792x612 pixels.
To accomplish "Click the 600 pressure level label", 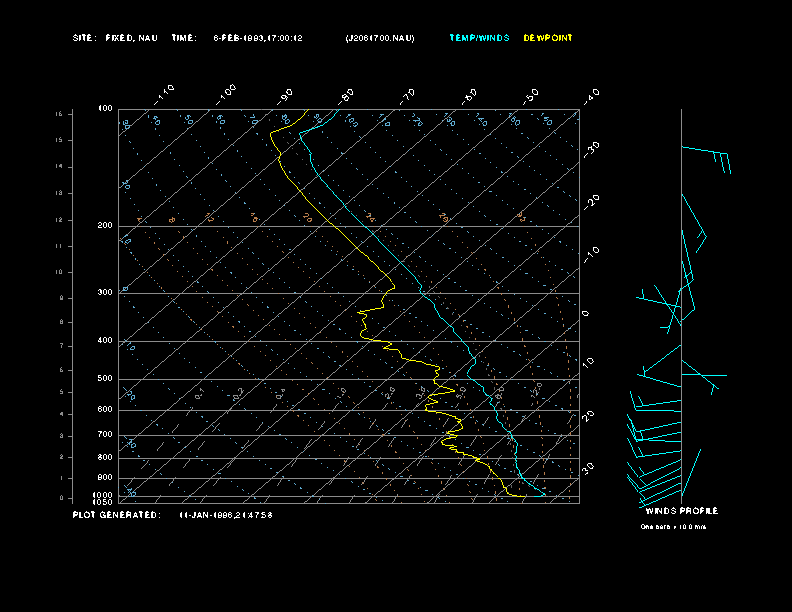I will (105, 410).
